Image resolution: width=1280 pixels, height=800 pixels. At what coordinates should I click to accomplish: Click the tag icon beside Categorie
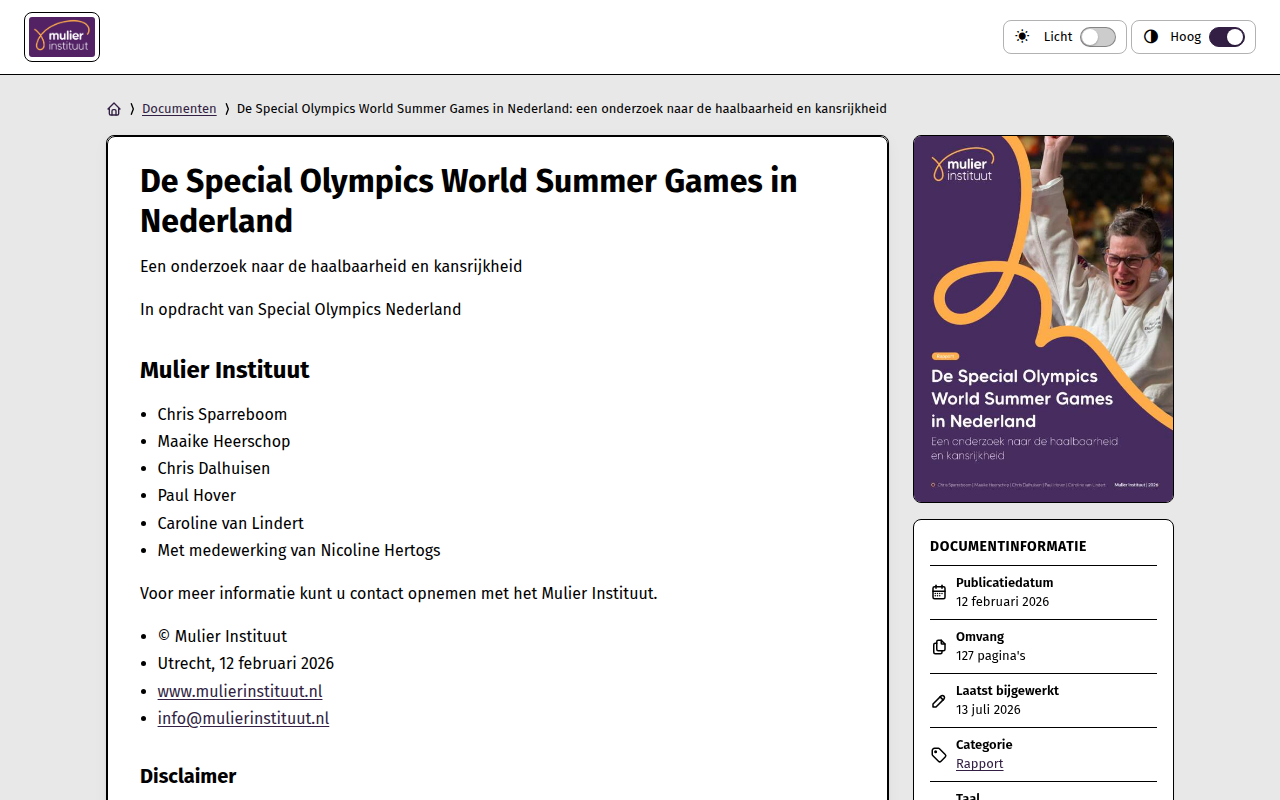coord(939,754)
